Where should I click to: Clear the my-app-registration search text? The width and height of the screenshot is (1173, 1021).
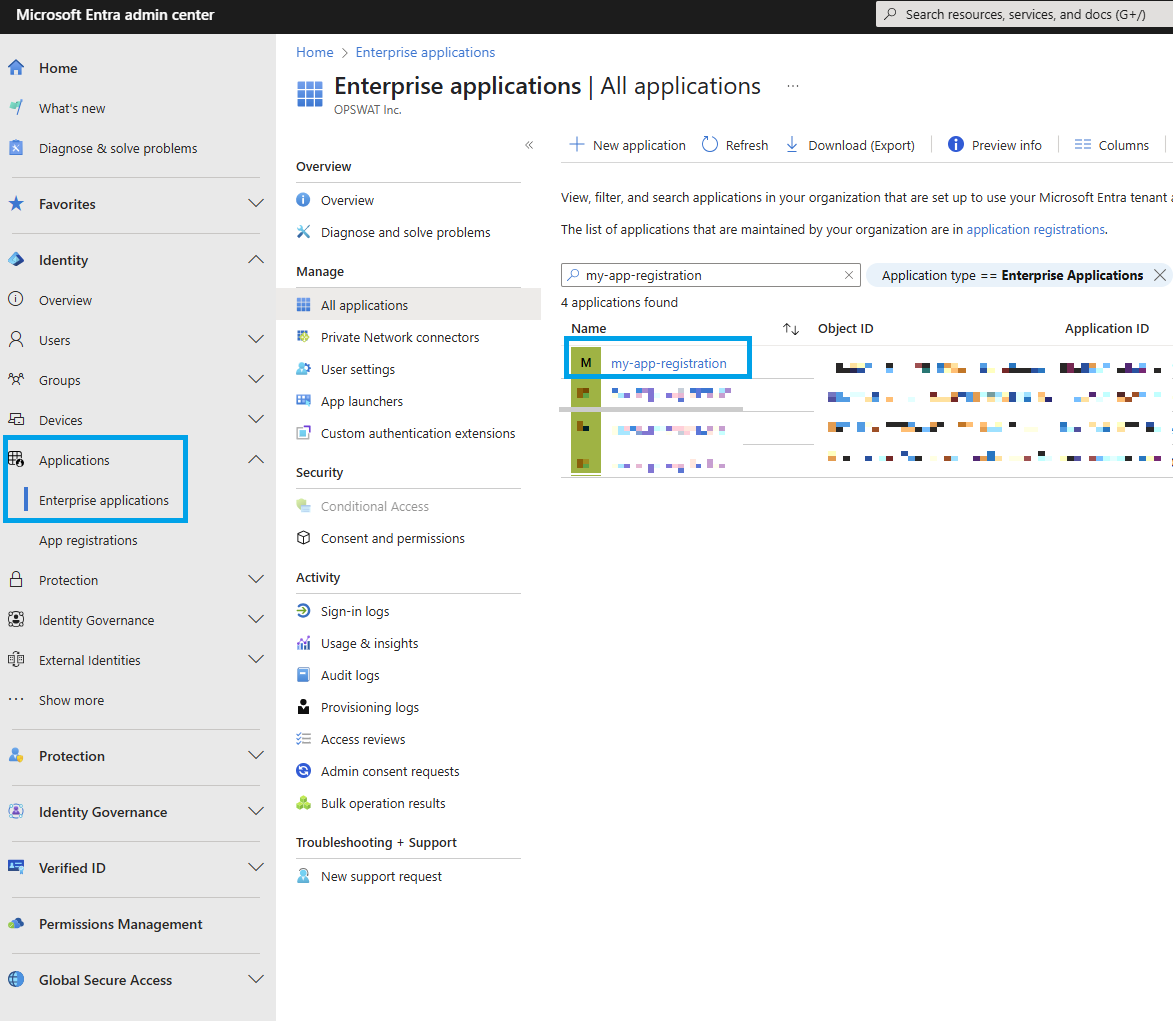pyautogui.click(x=848, y=275)
